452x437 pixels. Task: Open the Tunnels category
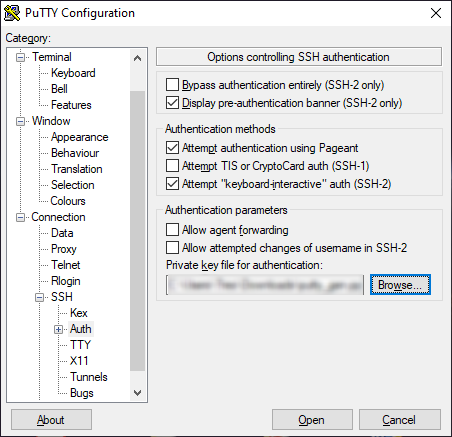89,377
